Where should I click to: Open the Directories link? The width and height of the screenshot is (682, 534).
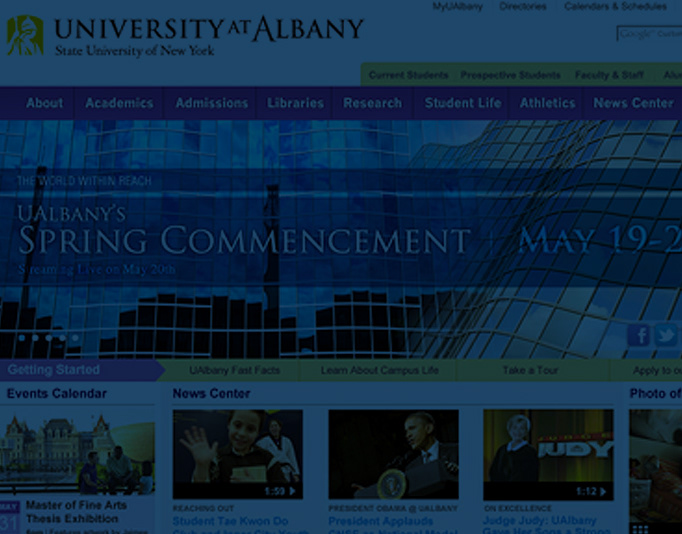(523, 7)
